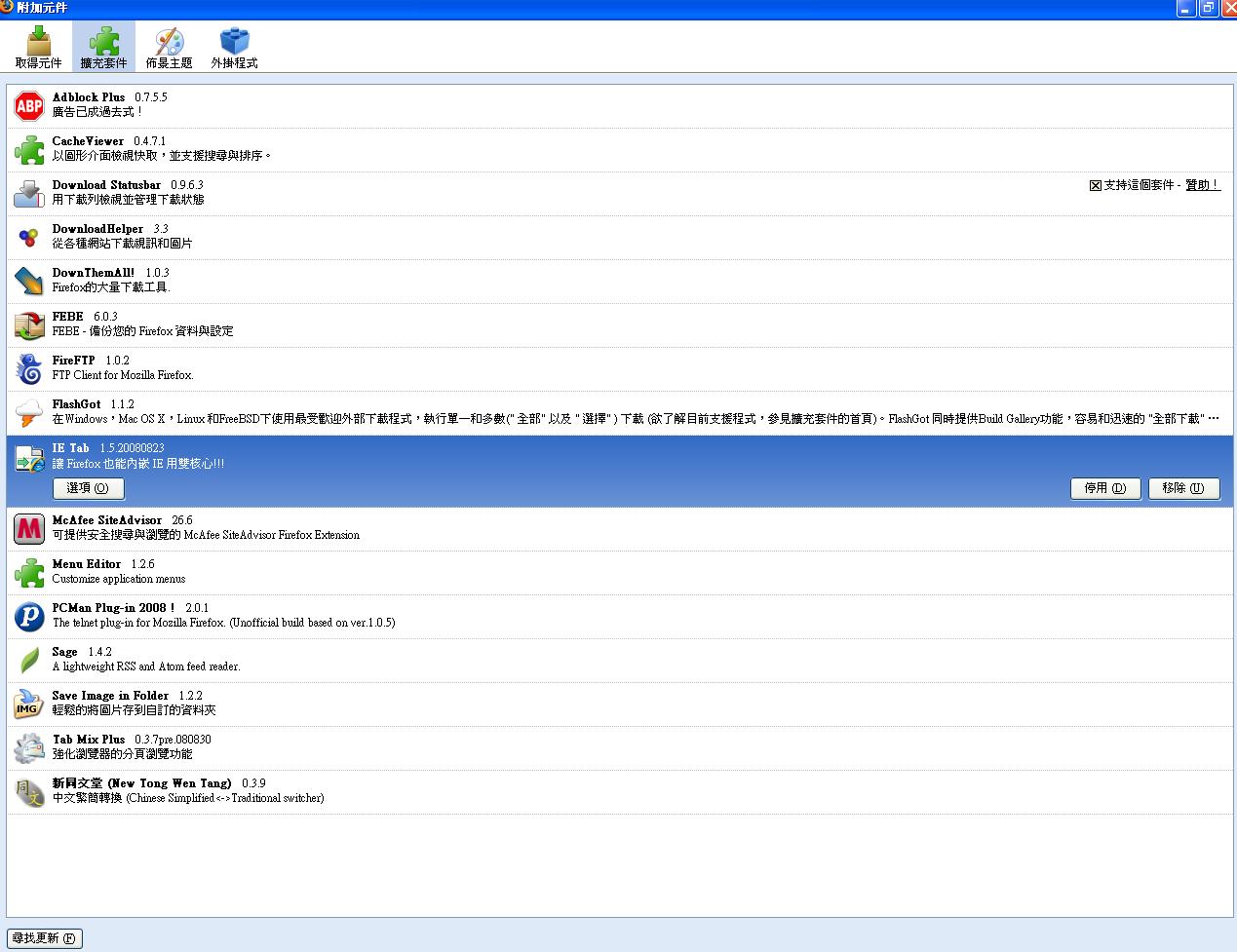Select the PCMan Plug-in 2008 entry
1237x952 pixels.
click(620, 617)
